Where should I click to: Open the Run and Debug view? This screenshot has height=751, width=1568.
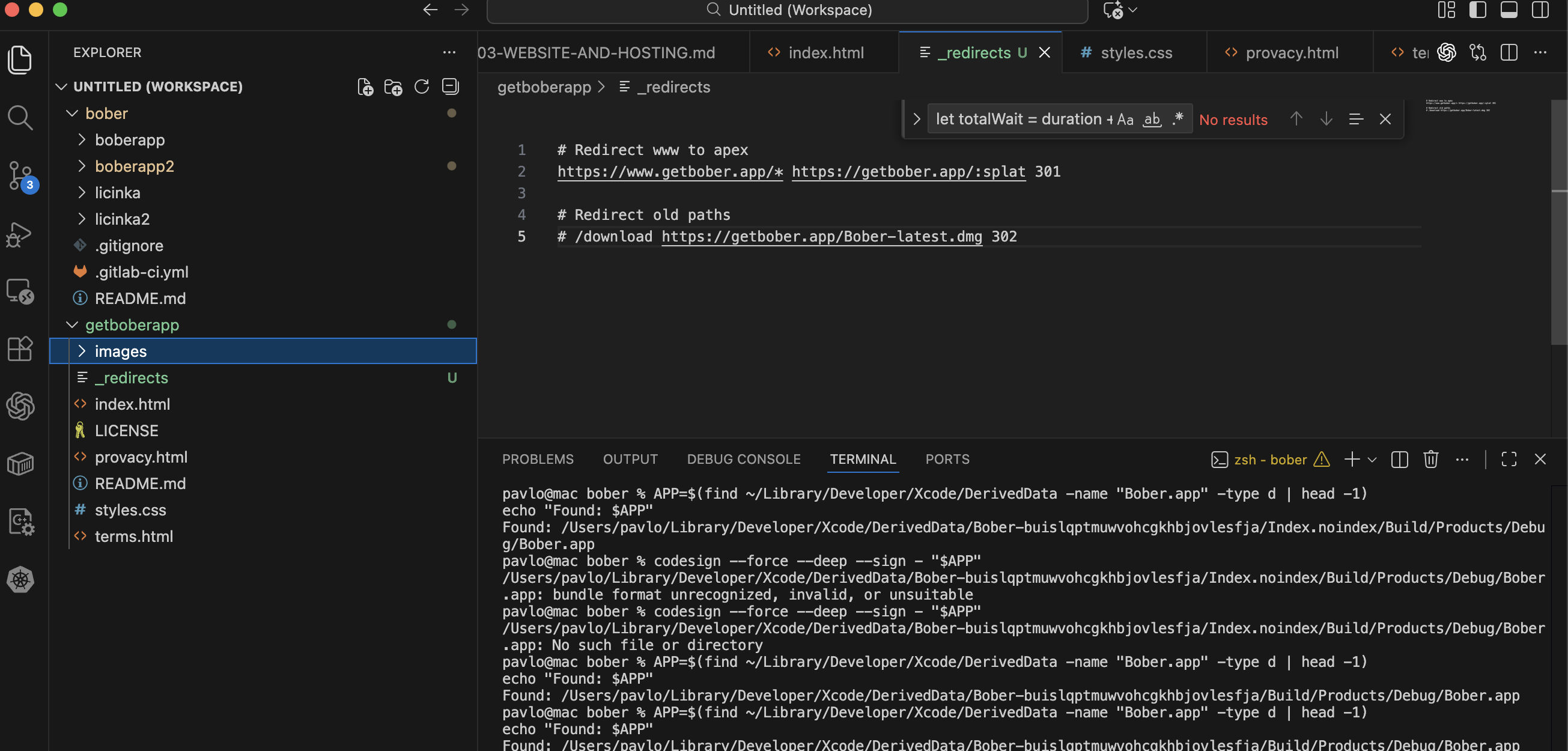coord(19,234)
